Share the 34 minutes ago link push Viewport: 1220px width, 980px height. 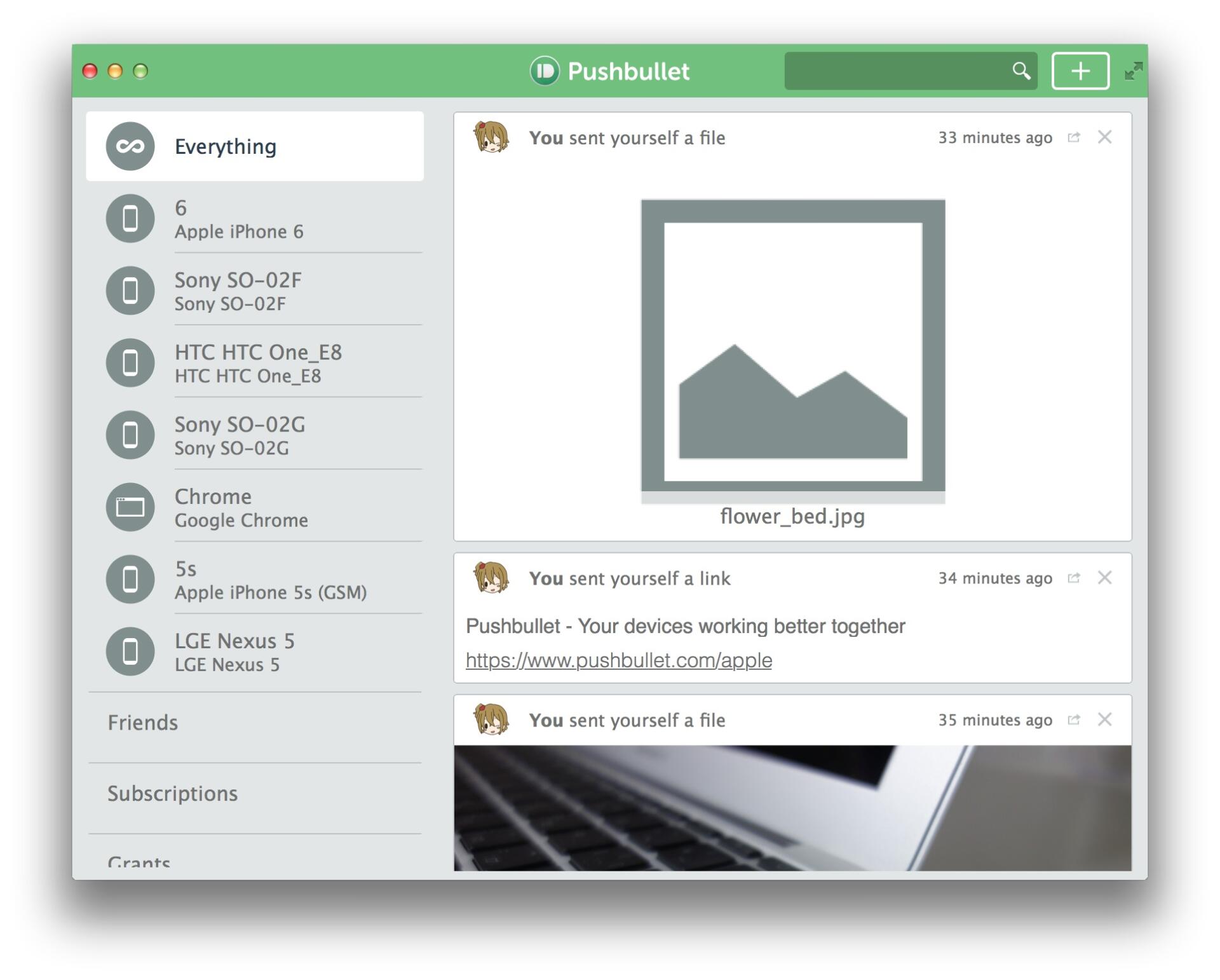coord(1073,578)
